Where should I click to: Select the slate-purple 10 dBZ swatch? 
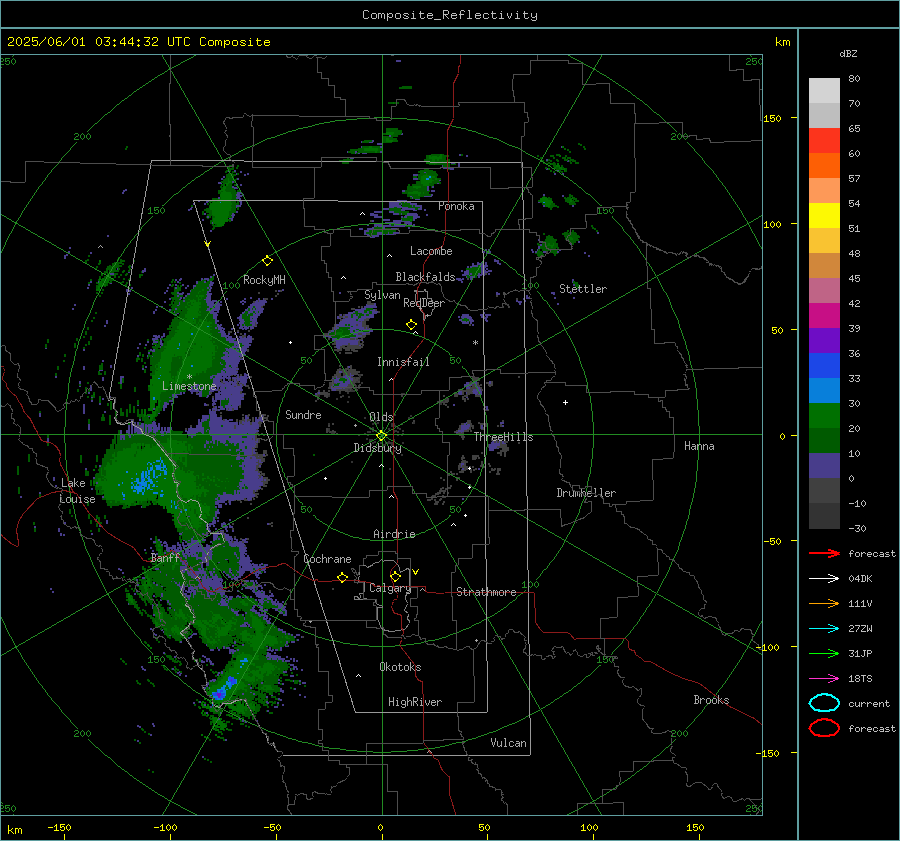click(x=824, y=465)
